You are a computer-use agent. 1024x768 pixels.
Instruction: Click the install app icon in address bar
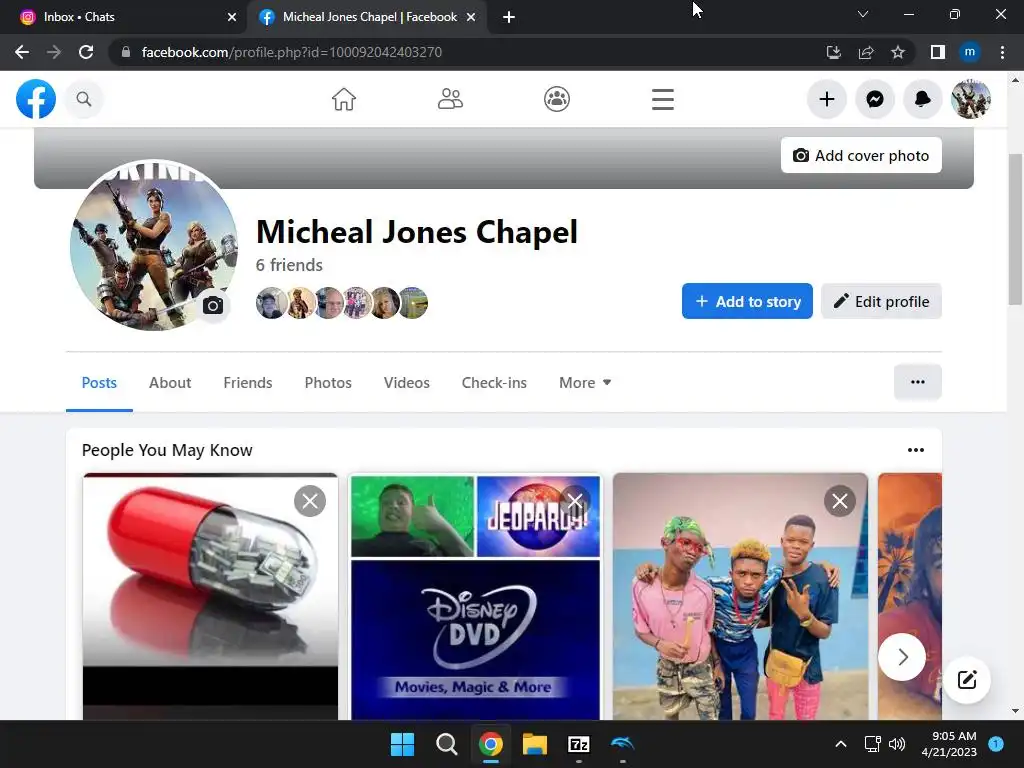click(x=834, y=52)
